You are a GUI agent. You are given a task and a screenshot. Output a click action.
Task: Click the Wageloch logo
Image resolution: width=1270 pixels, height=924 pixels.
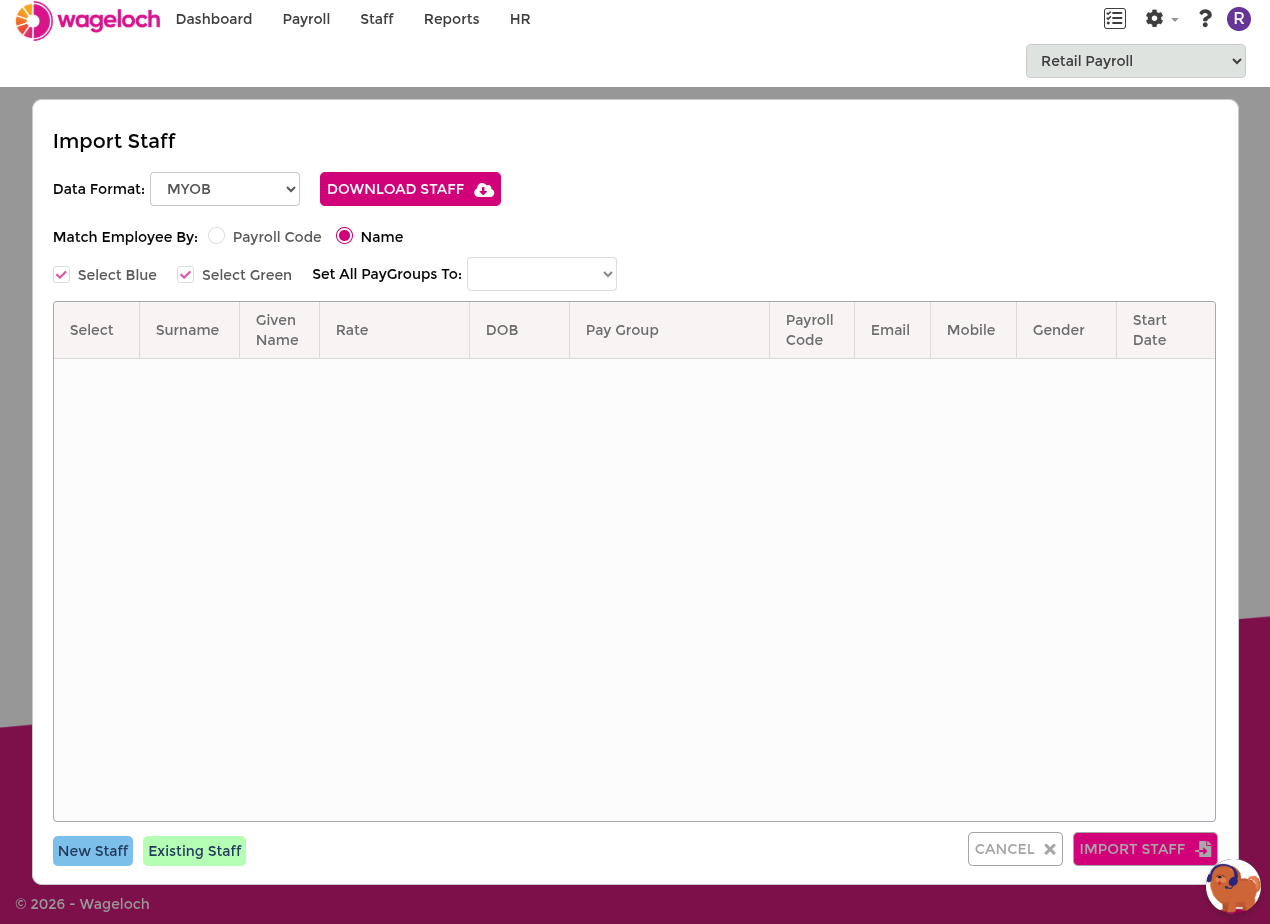click(88, 20)
